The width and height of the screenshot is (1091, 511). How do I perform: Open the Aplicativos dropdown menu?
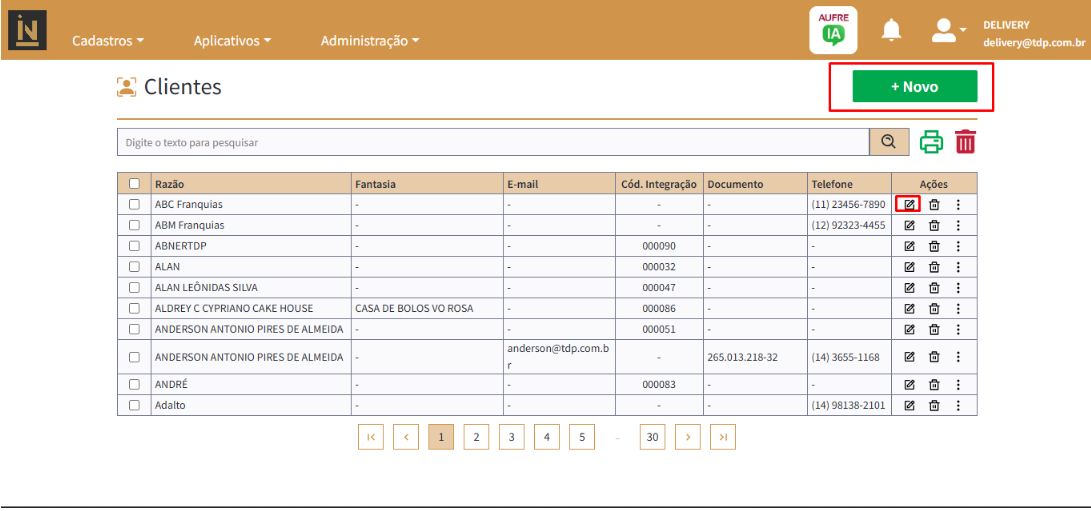click(233, 41)
